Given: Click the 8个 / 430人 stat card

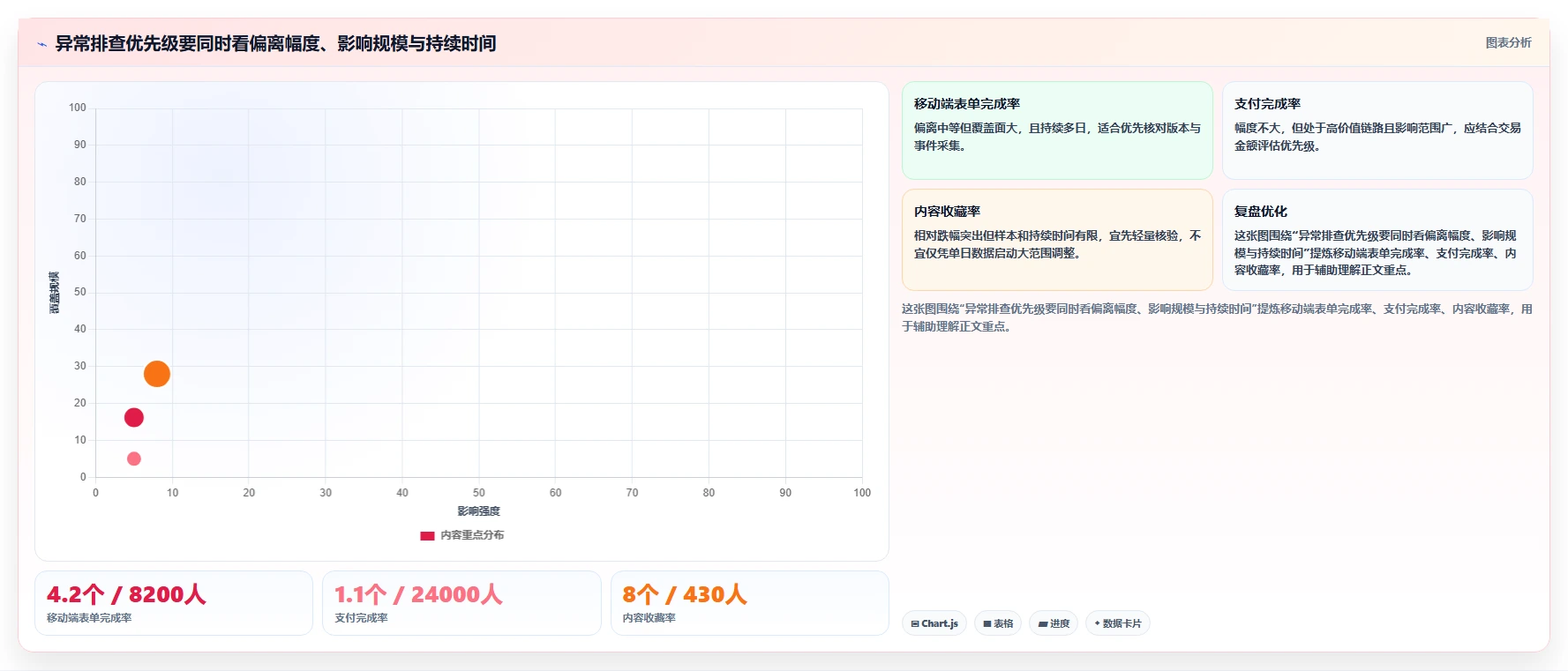Looking at the screenshot, I should click(749, 603).
